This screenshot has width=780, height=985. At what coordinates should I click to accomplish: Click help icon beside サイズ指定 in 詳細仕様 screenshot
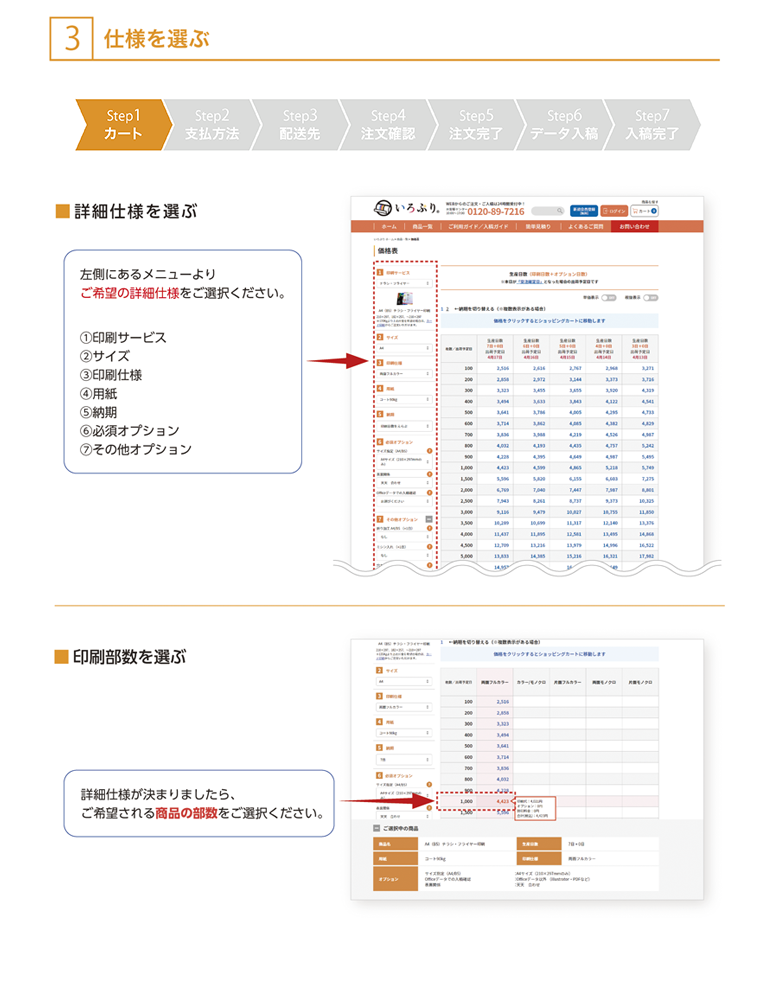click(430, 450)
